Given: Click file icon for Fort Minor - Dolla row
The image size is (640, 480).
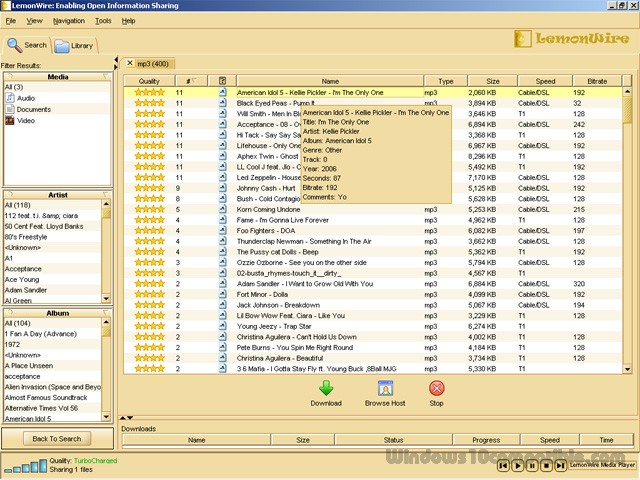Looking at the screenshot, I should pyautogui.click(x=222, y=294).
